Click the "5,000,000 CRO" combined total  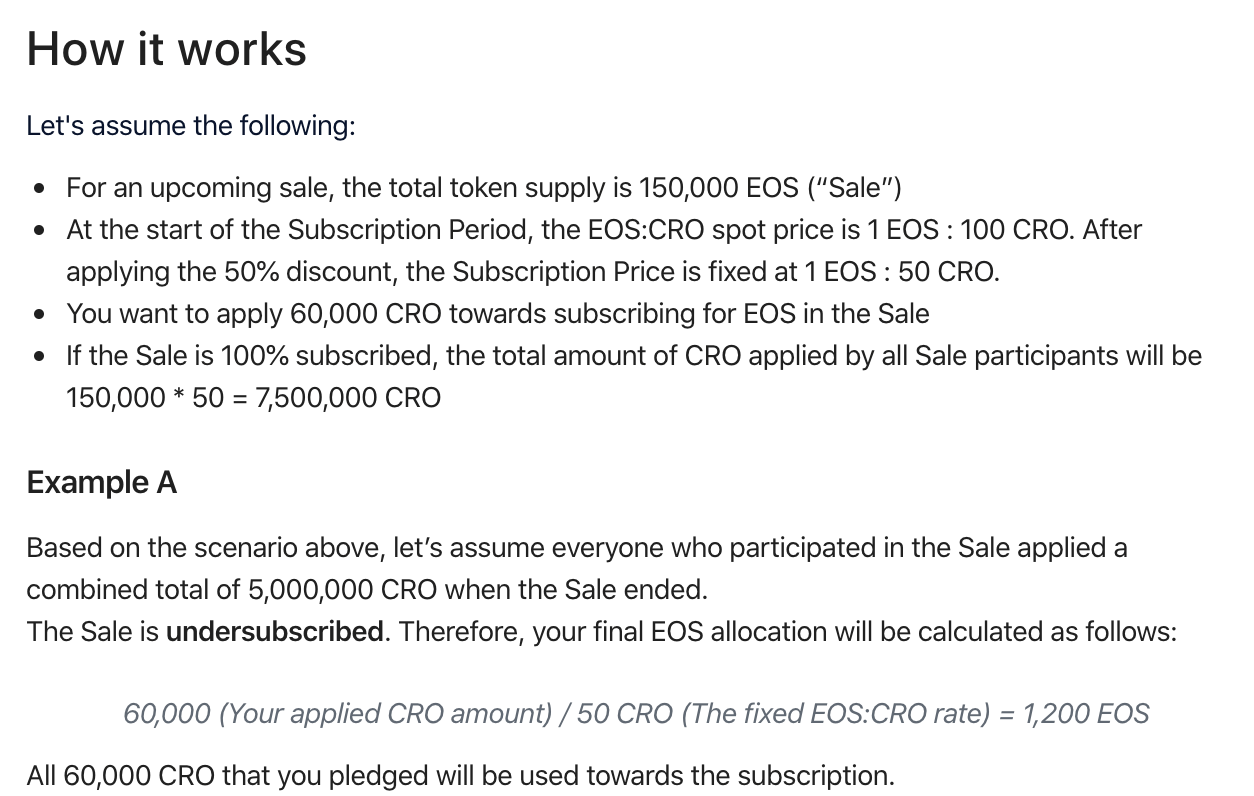coord(342,590)
